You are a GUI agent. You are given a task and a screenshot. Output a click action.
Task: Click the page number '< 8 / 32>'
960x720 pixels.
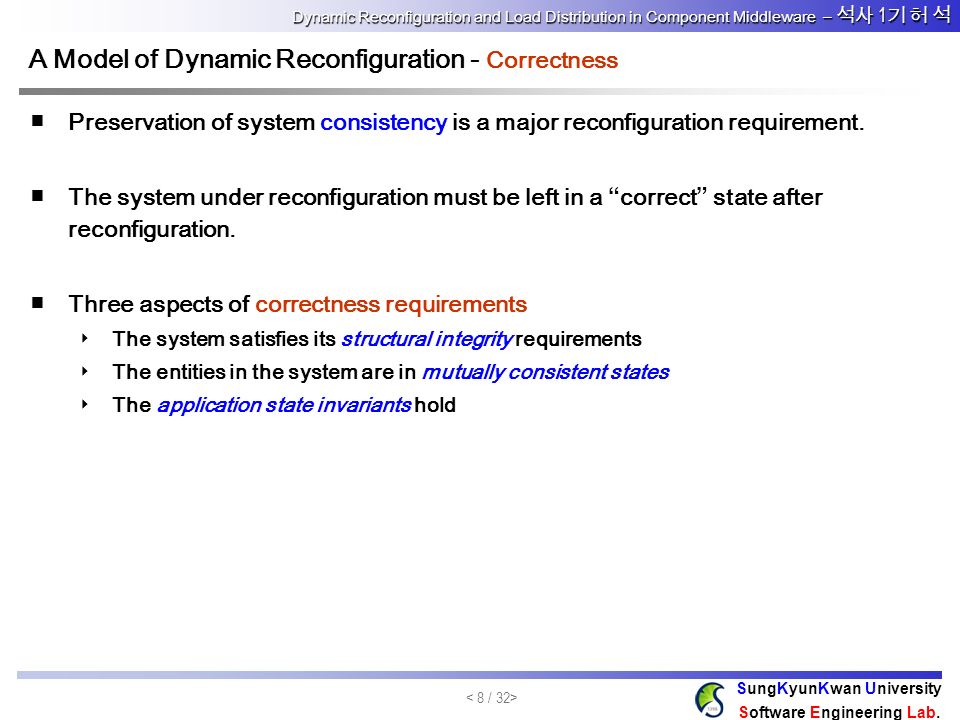coord(492,698)
